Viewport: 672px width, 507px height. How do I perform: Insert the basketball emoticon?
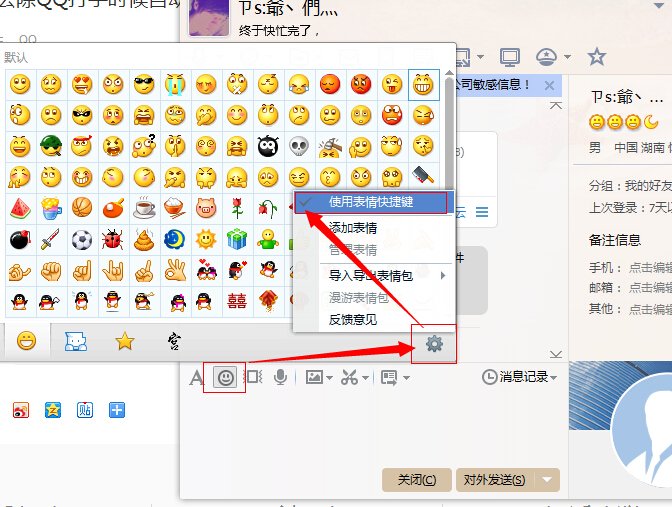(x=82, y=208)
